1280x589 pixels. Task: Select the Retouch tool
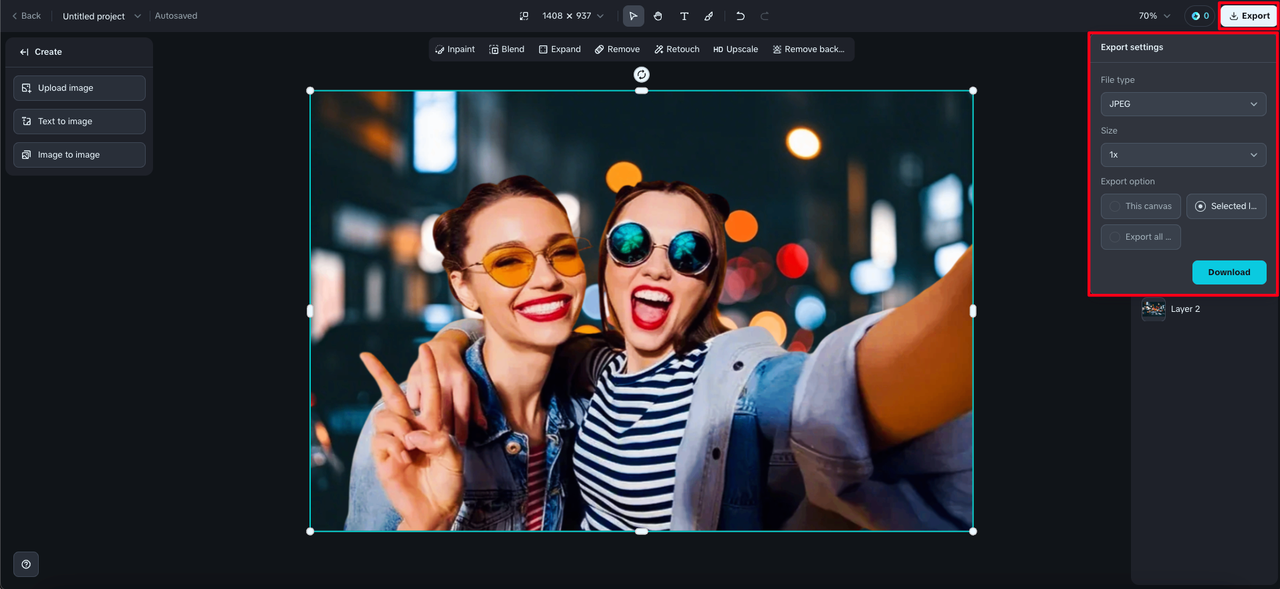[x=677, y=49]
